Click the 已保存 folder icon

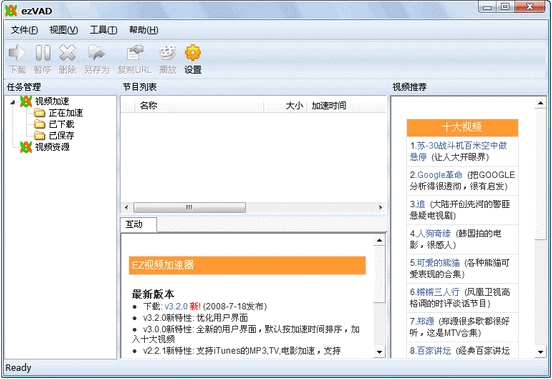pyautogui.click(x=39, y=135)
